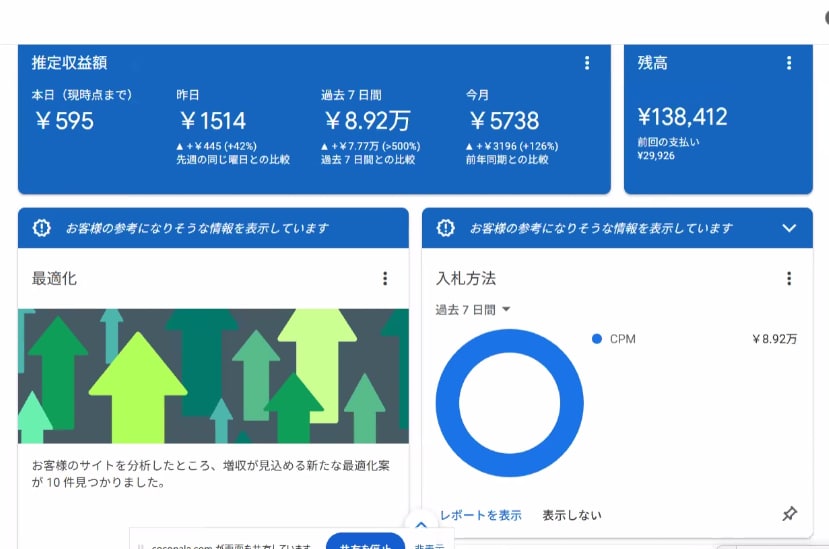The image size is (829, 549).
Task: Click the upward chevron floating button
Action: tap(421, 525)
